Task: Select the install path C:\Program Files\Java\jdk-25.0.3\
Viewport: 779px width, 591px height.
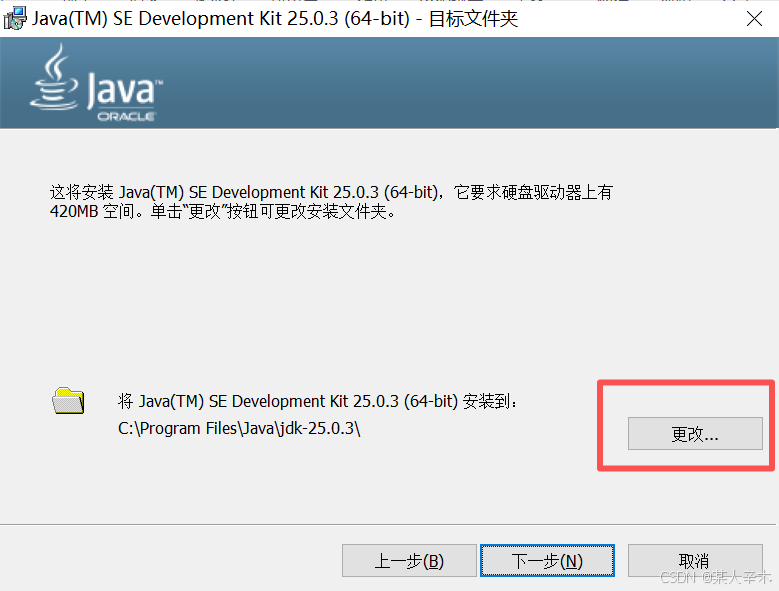Action: [x=239, y=428]
